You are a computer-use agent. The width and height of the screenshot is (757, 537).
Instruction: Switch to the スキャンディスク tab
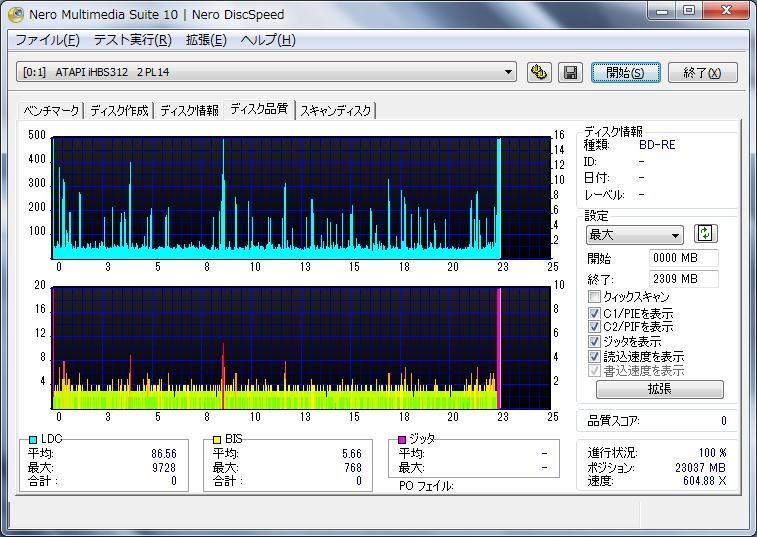pyautogui.click(x=336, y=111)
